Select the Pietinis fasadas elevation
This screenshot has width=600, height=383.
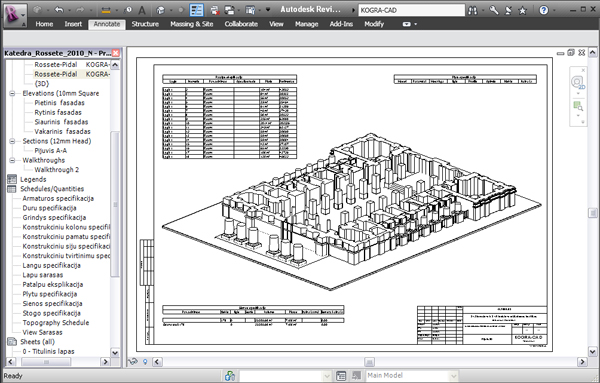[x=59, y=103]
